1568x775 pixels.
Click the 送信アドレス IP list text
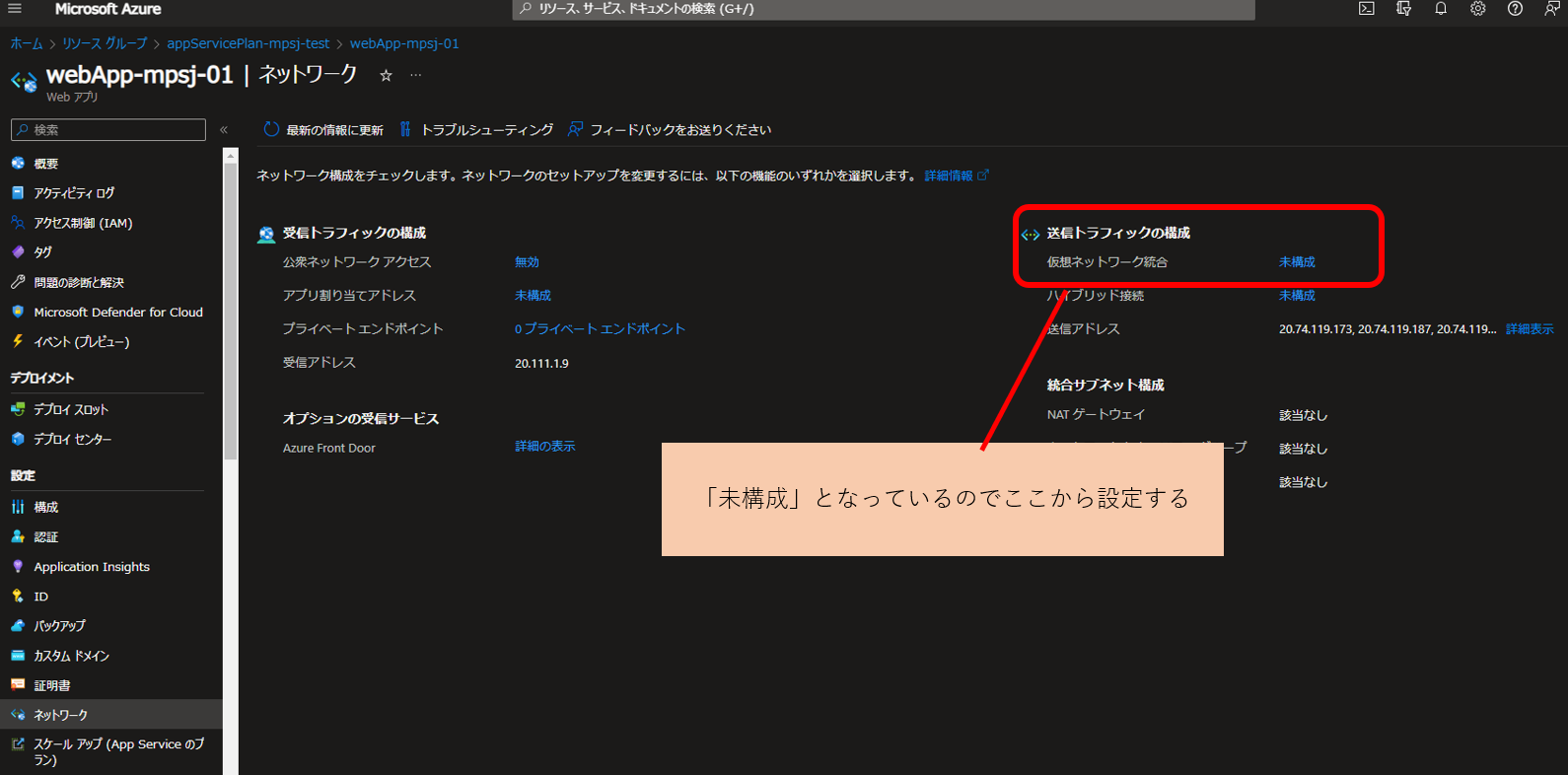tap(1388, 329)
